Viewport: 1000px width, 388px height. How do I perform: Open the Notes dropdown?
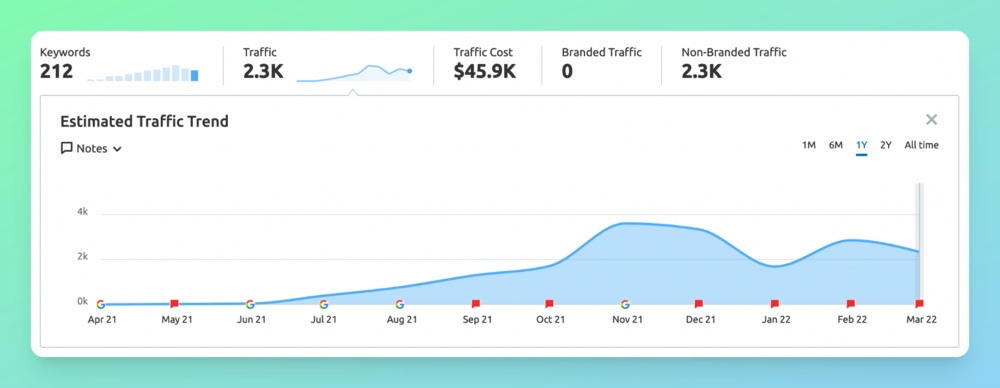click(x=91, y=149)
